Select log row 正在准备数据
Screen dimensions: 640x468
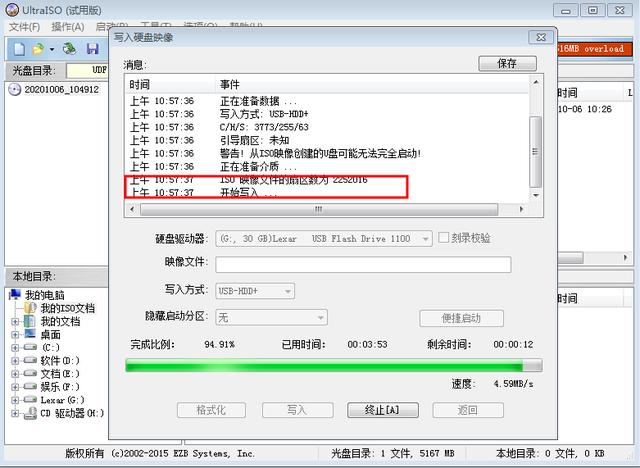pyautogui.click(x=327, y=101)
